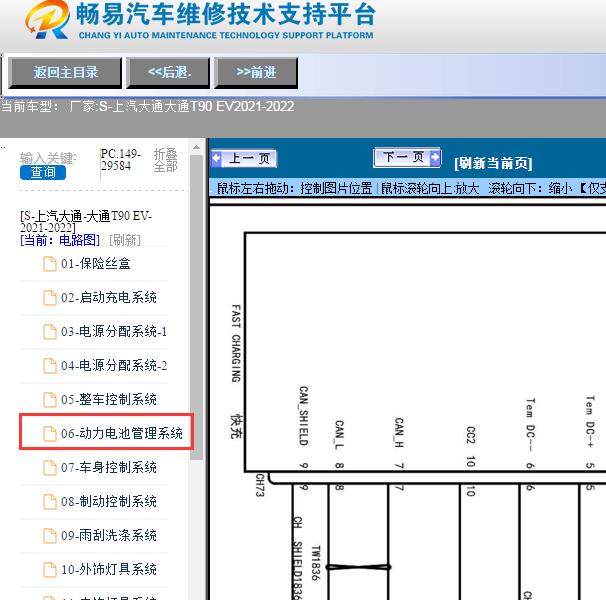This screenshot has width=606, height=600.
Task: Click the 返回主目录 button
Action: (65, 72)
